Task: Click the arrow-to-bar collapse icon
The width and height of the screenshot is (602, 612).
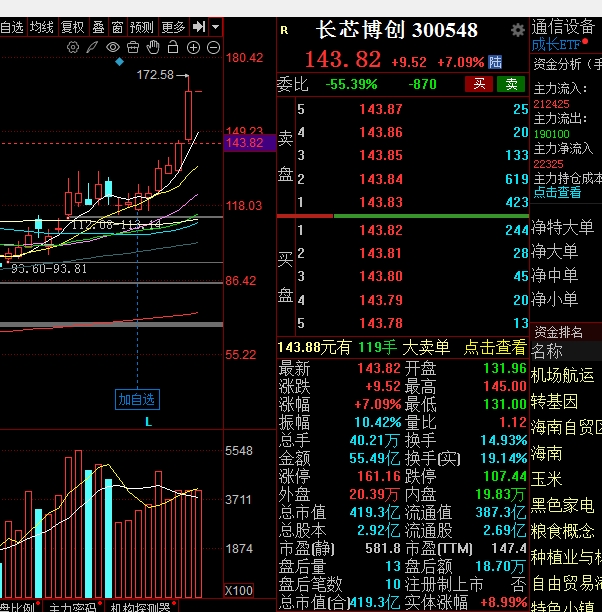Action: tap(199, 27)
